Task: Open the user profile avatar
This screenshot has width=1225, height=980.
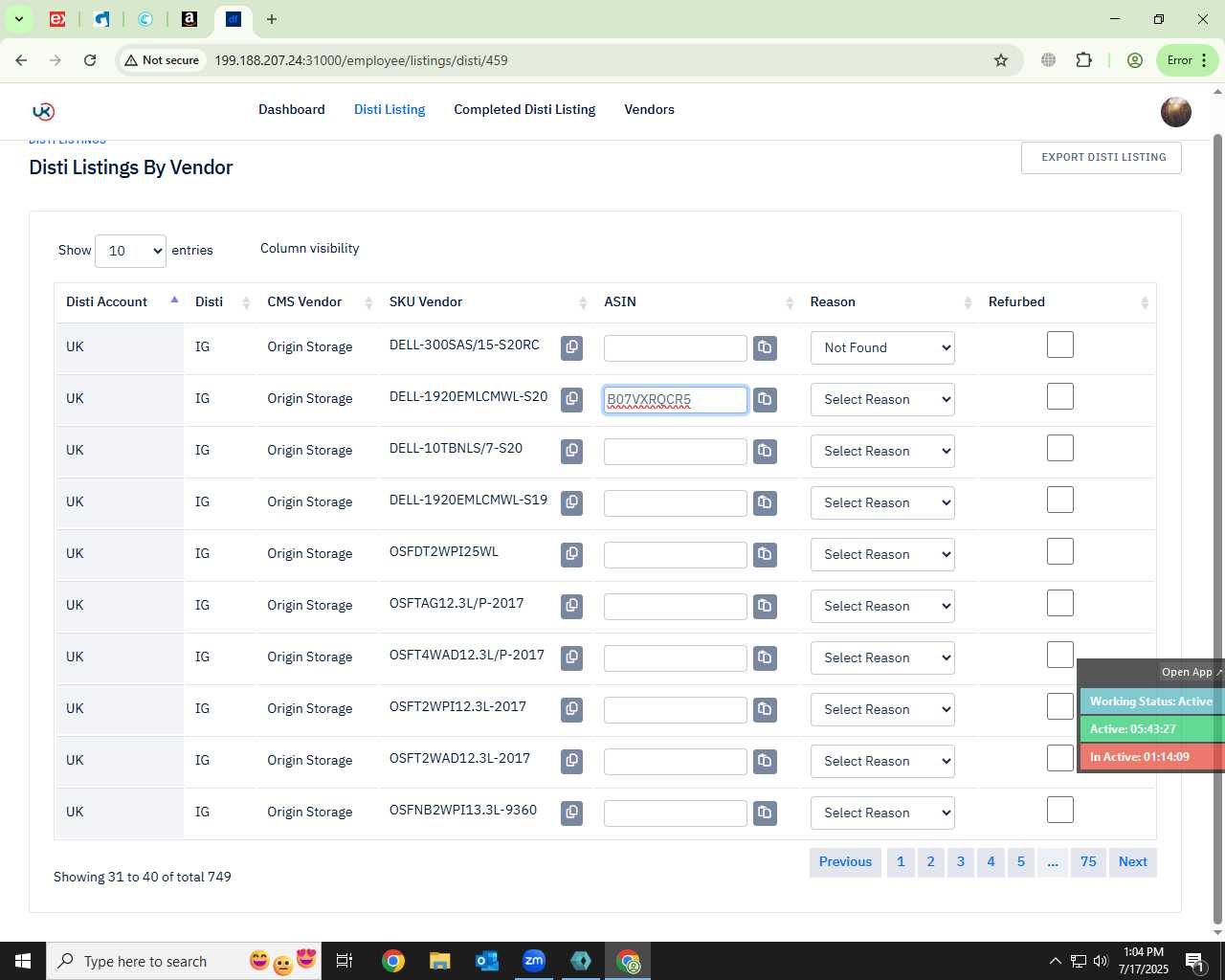Action: point(1176,112)
